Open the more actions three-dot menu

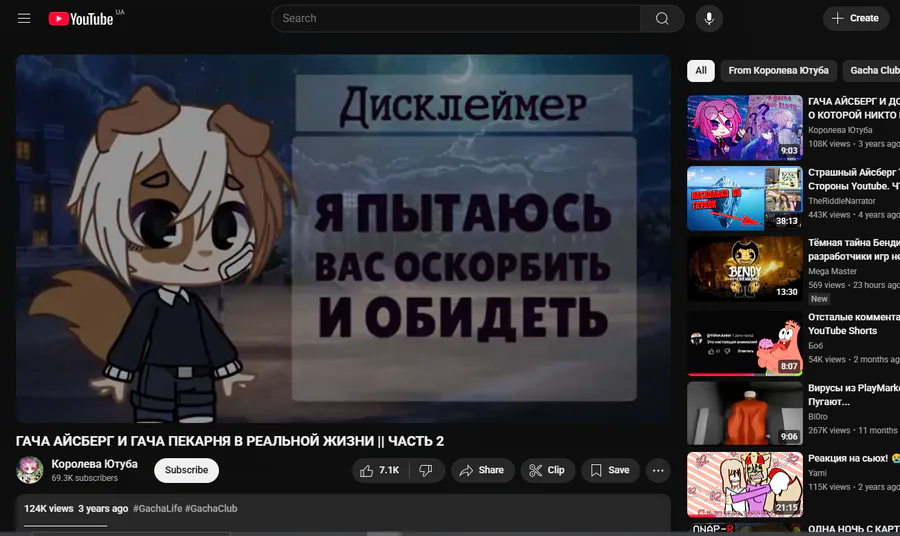[658, 471]
